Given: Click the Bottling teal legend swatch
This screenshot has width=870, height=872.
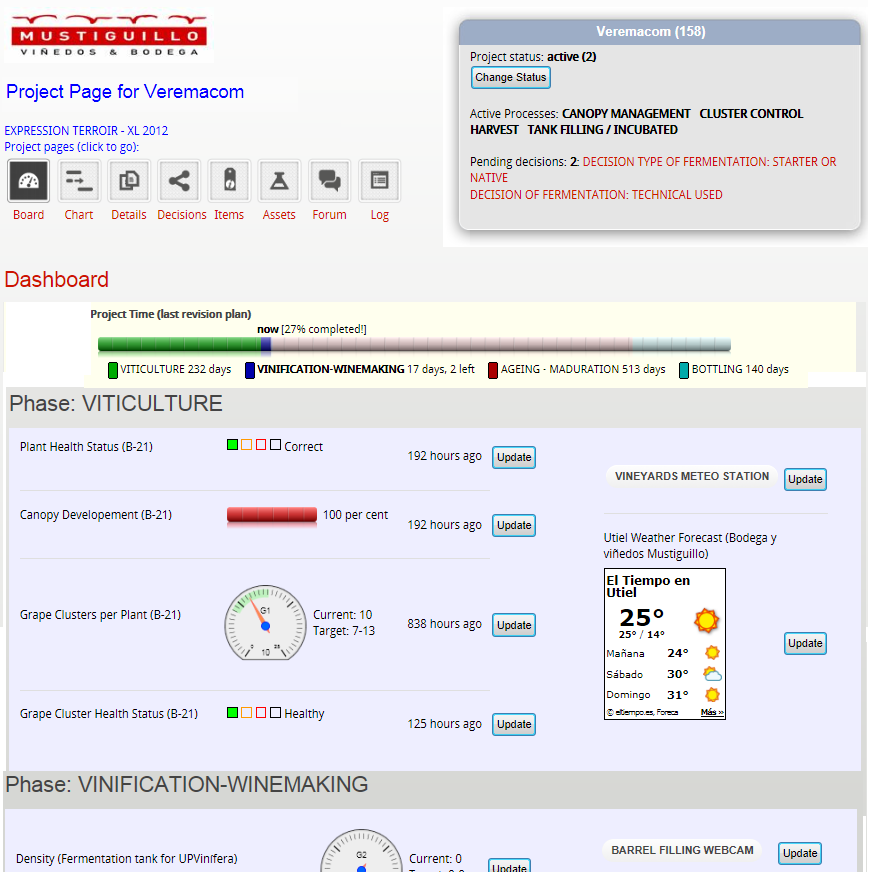Looking at the screenshot, I should (684, 370).
